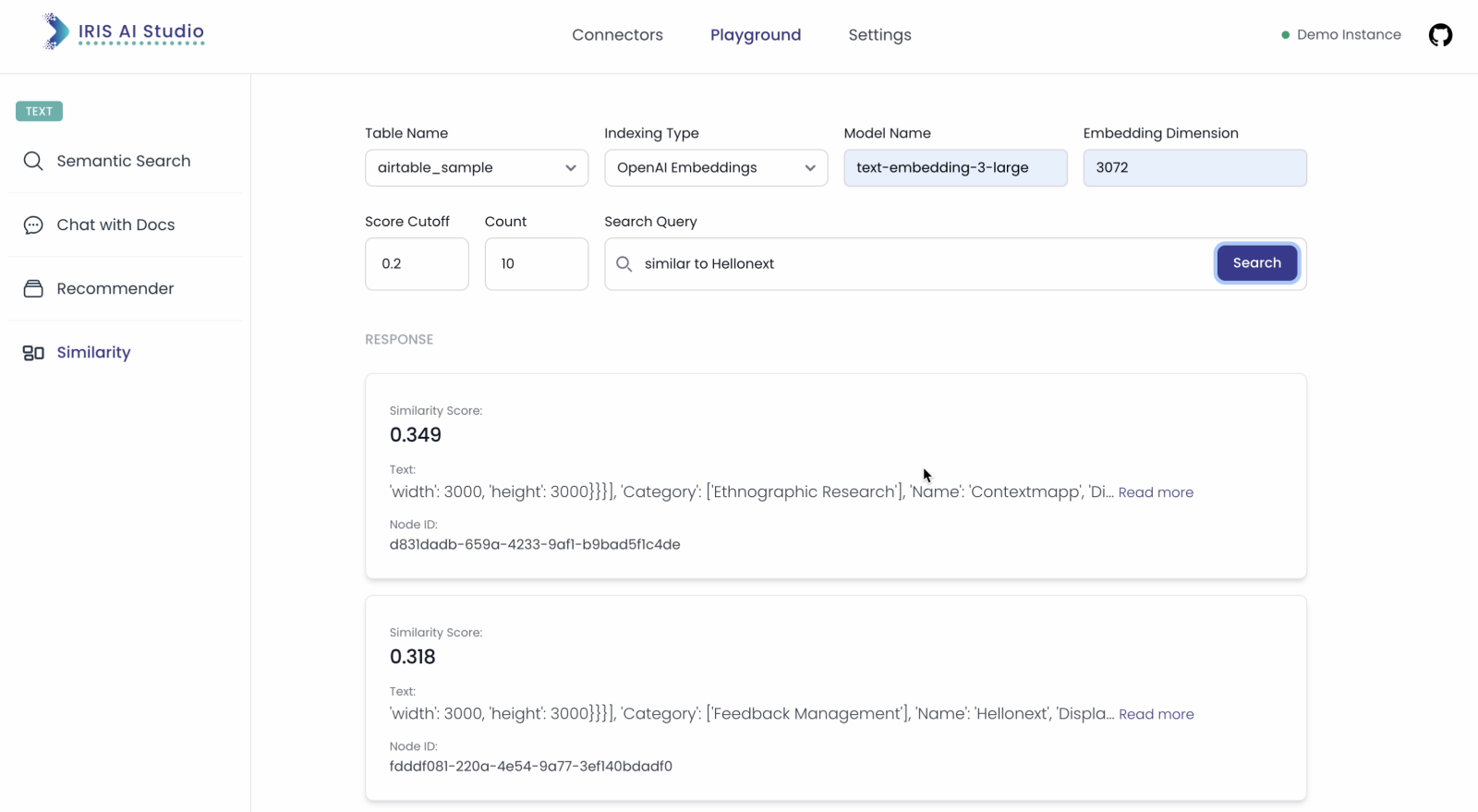Click the green Demo Instance status dot
Viewport: 1478px width, 812px height.
coord(1285,35)
